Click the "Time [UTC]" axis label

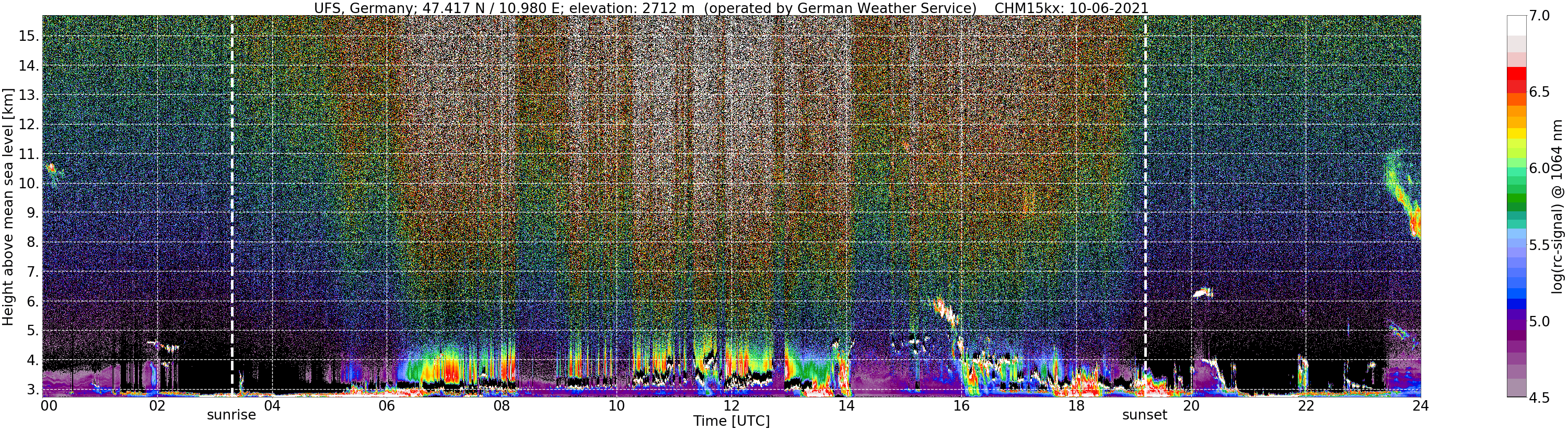click(x=731, y=421)
